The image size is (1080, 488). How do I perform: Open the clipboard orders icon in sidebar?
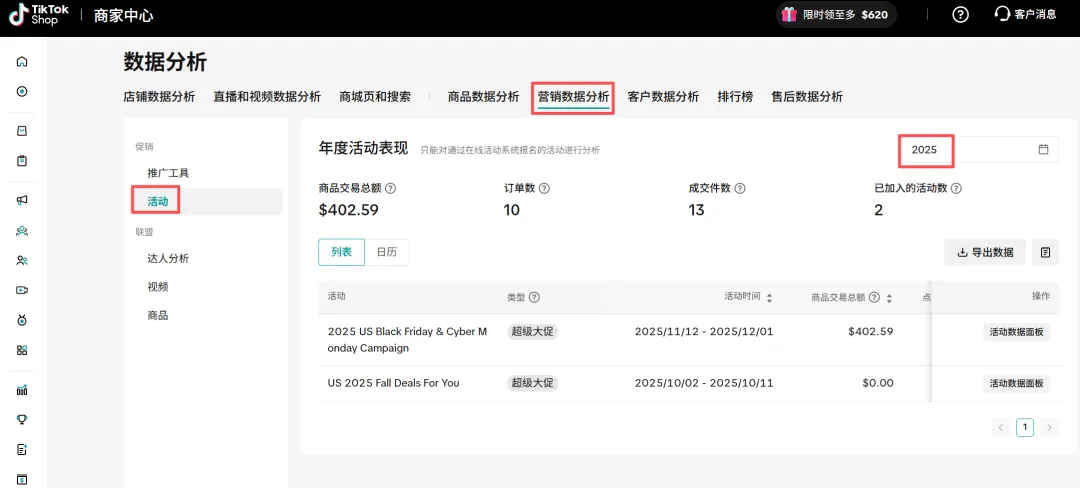click(22, 161)
